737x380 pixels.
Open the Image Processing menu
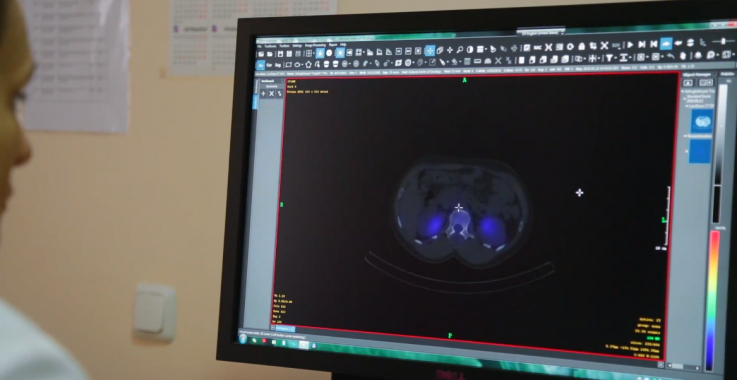coord(315,45)
